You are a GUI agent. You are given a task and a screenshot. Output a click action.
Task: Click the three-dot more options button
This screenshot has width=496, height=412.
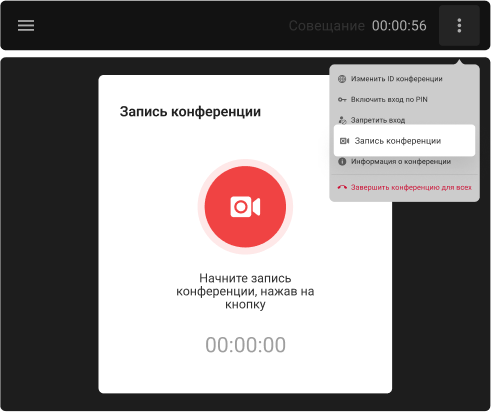click(459, 25)
